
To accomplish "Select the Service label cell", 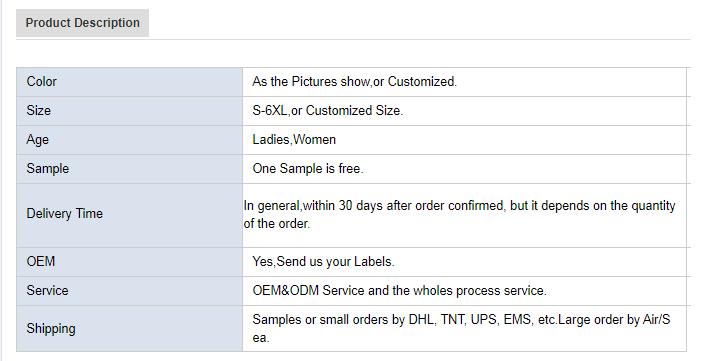I will click(130, 291).
